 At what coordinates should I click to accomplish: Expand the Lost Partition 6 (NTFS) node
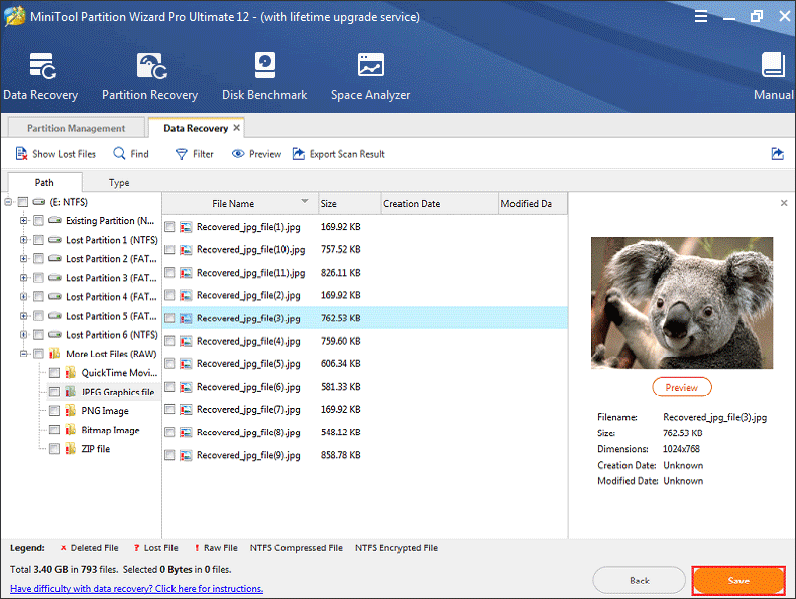coord(23,335)
